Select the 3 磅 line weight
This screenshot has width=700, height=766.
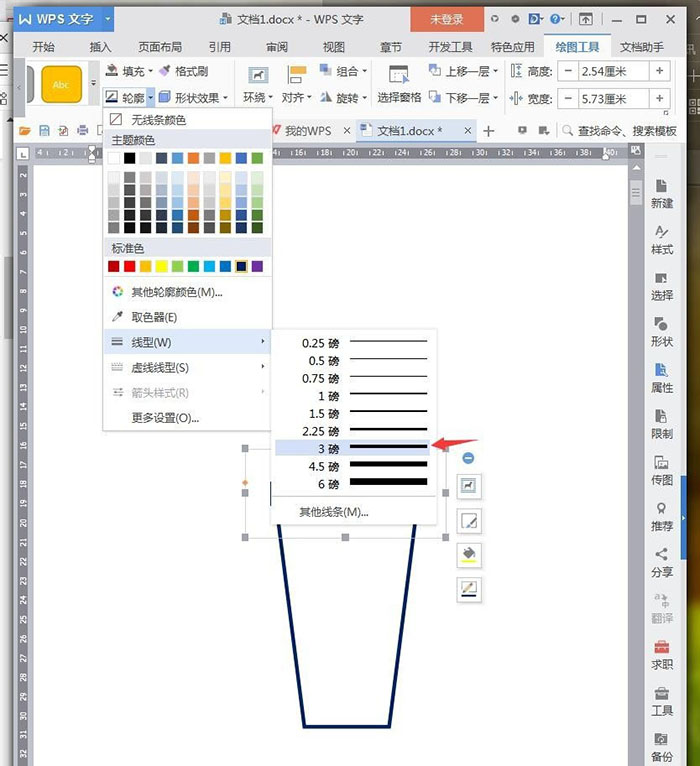pyautogui.click(x=353, y=450)
